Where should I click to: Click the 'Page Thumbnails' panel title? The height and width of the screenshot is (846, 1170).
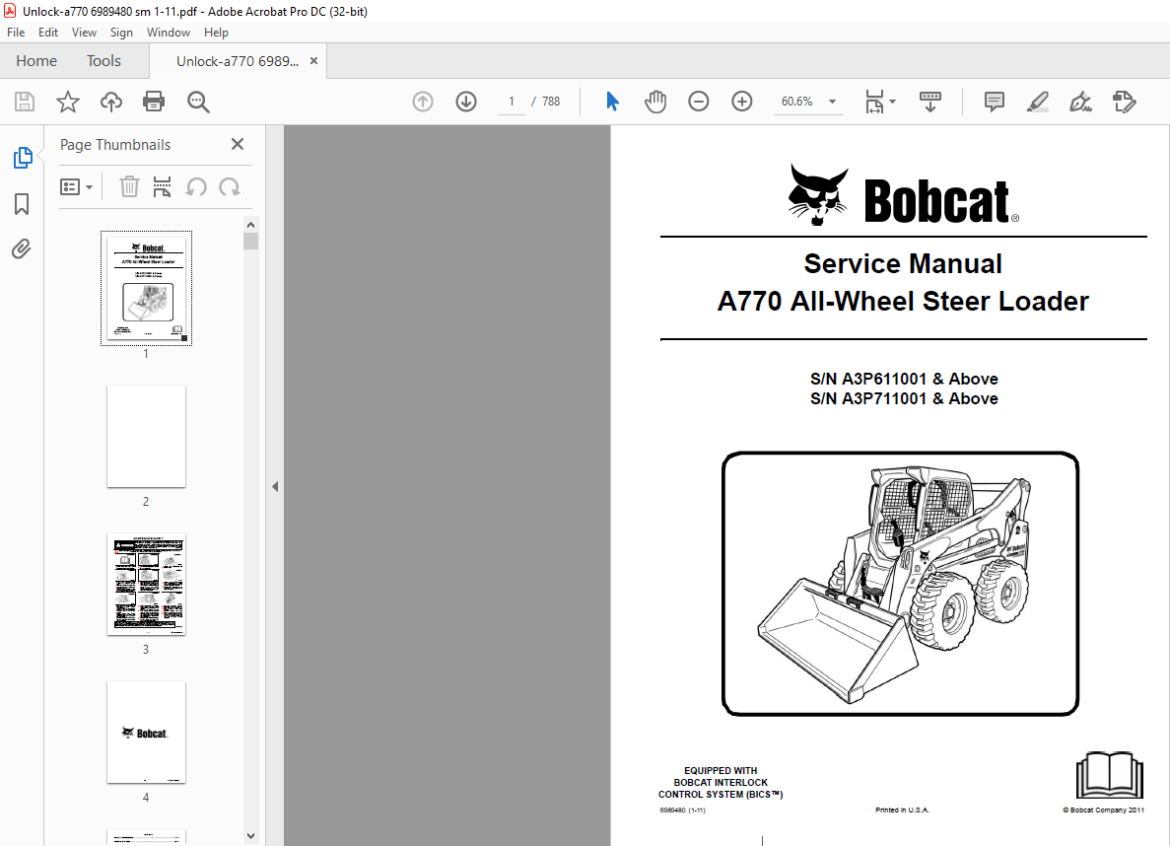[x=115, y=145]
